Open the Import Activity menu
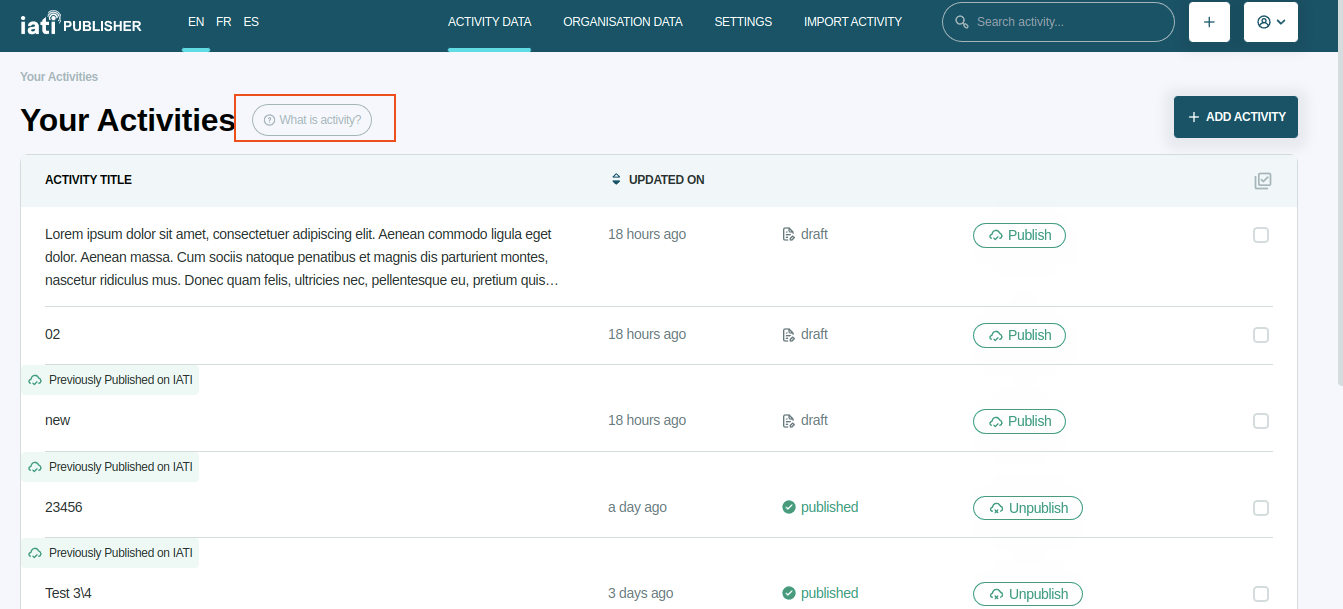The image size is (1343, 609). click(853, 22)
